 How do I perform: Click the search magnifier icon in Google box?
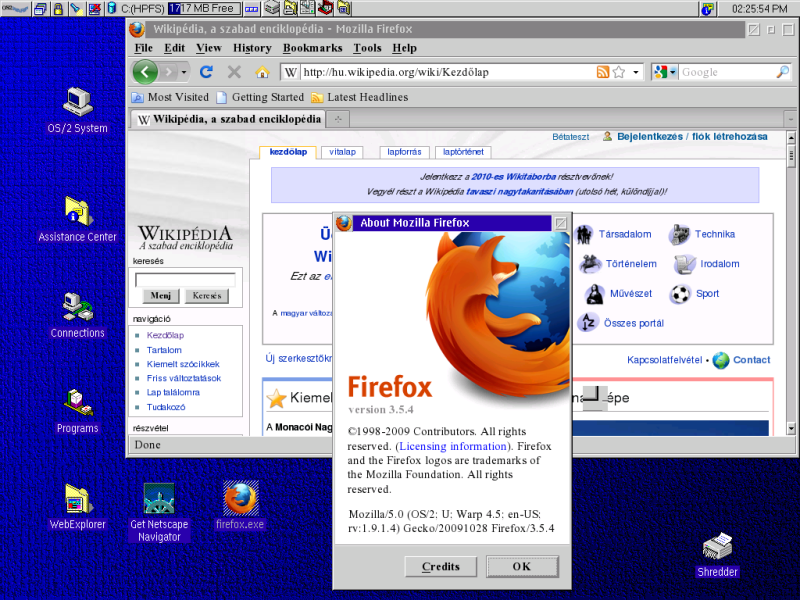(782, 72)
